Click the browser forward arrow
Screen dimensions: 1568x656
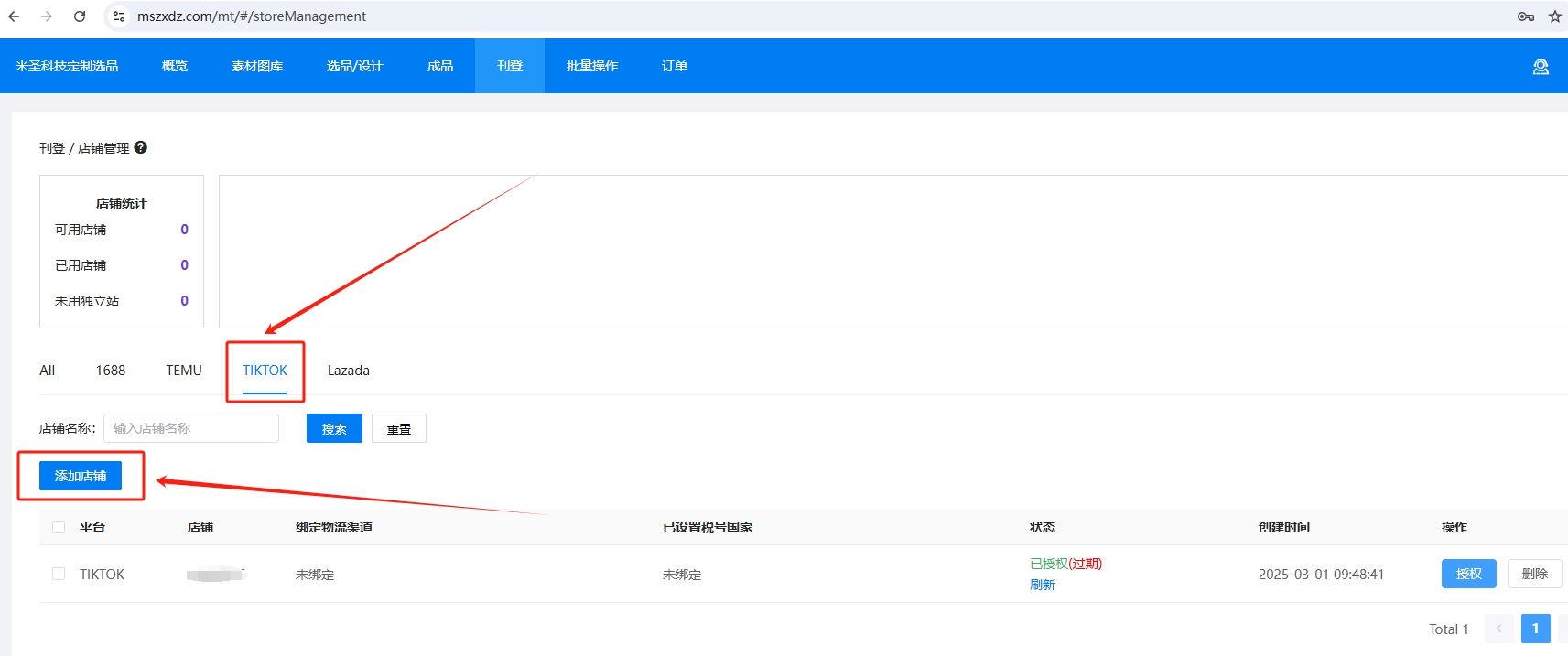pos(47,16)
